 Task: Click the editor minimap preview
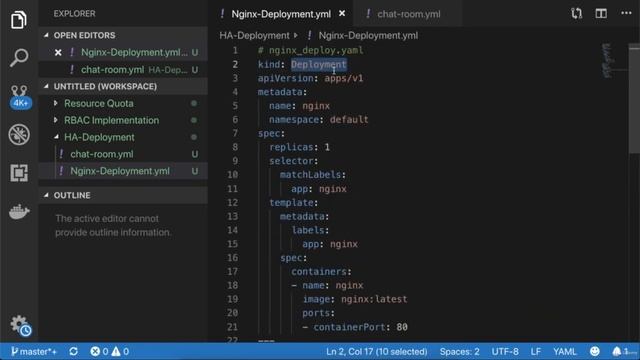point(606,60)
